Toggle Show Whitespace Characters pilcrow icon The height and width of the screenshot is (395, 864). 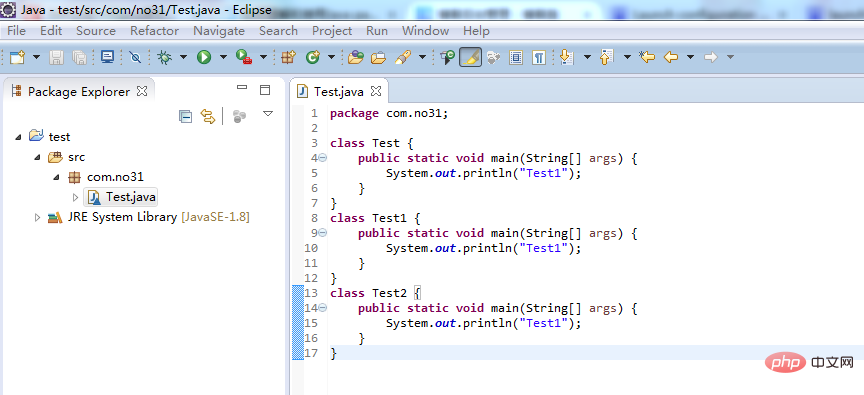pos(539,57)
